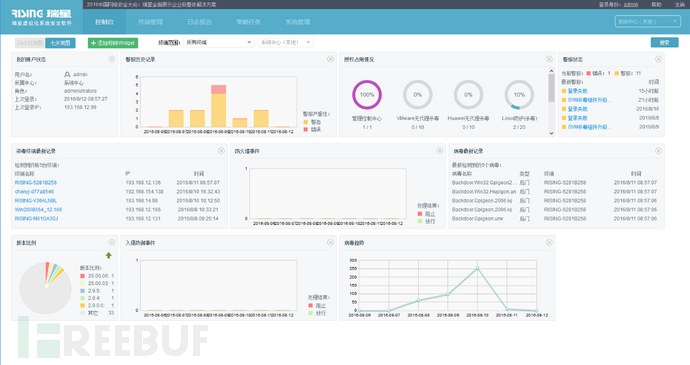This screenshot has width=690, height=365.
Task: Open the 策略任务 tab
Action: point(249,22)
